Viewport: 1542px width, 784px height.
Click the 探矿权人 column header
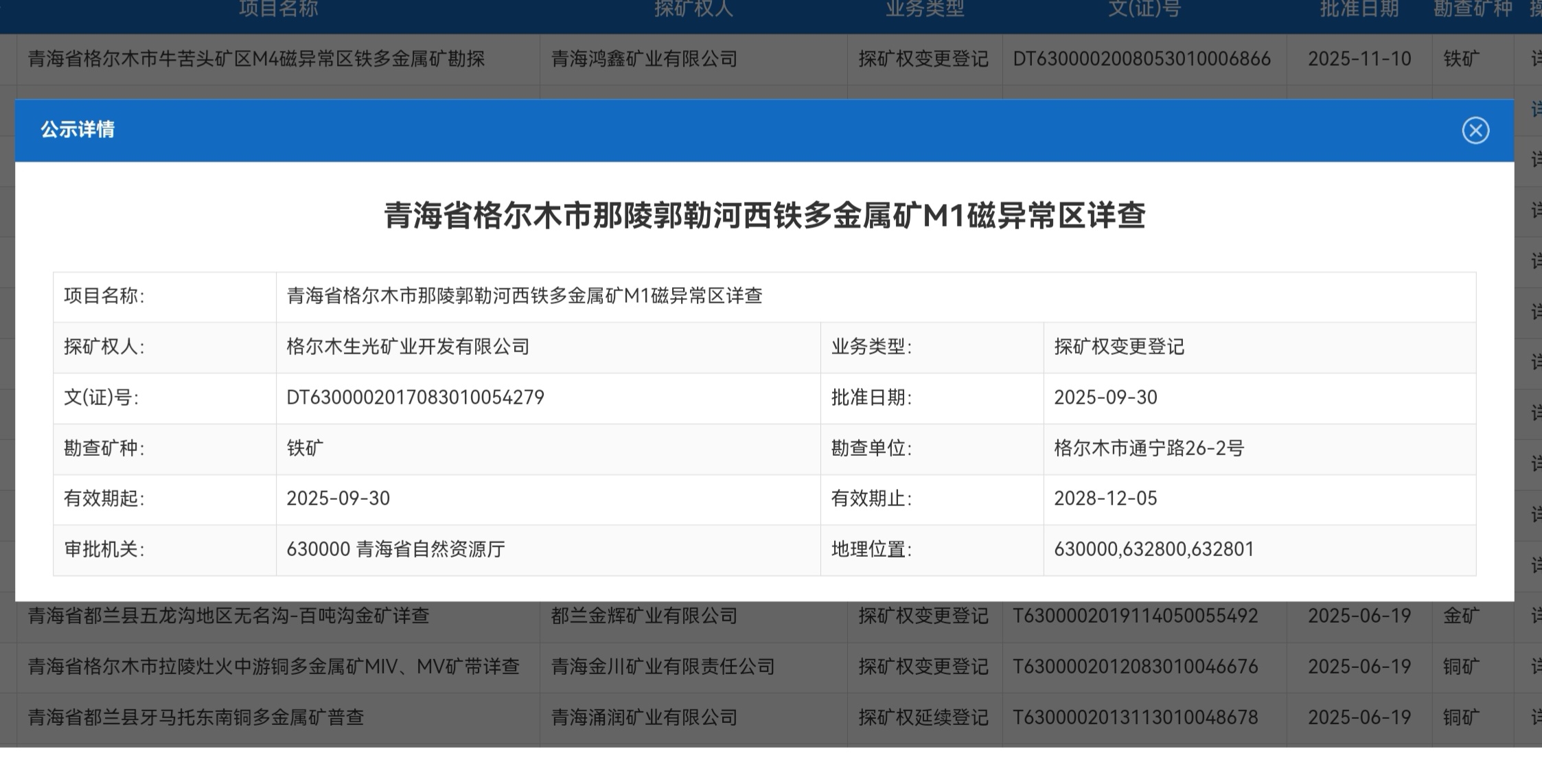(x=693, y=9)
